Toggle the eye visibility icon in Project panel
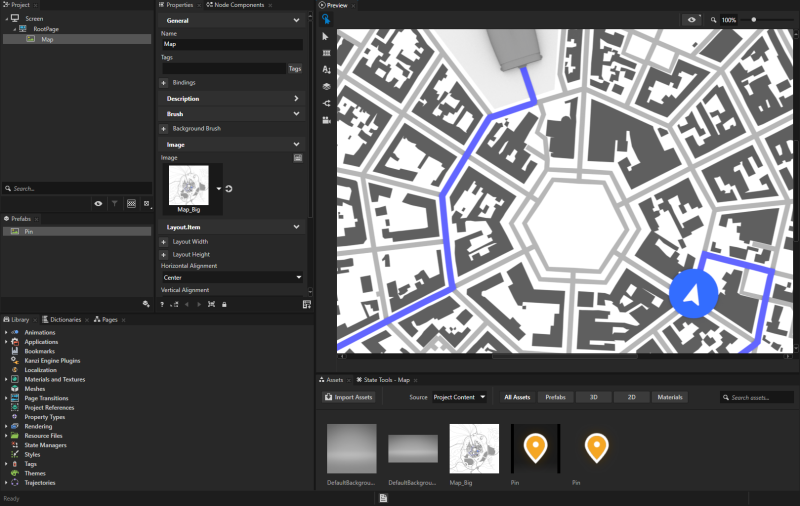 coord(98,203)
